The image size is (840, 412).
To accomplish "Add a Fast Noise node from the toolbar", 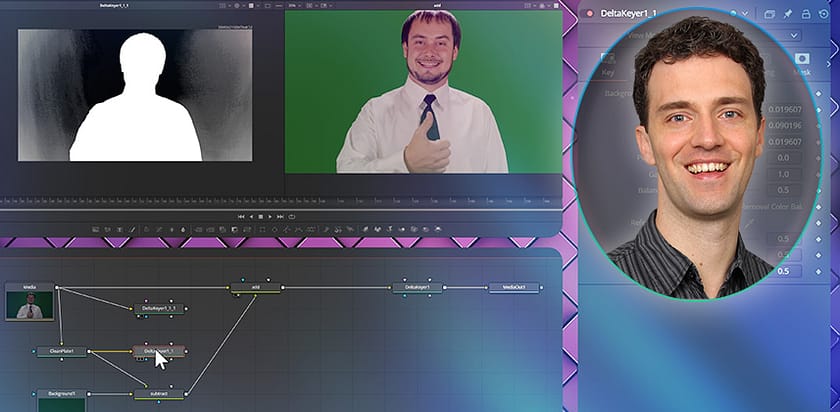I will (x=107, y=229).
